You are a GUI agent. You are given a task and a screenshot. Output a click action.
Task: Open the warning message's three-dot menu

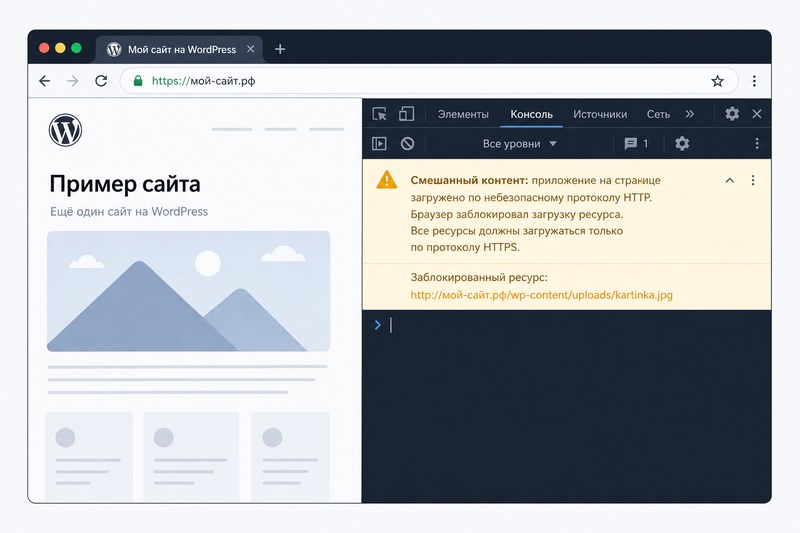[x=753, y=180]
